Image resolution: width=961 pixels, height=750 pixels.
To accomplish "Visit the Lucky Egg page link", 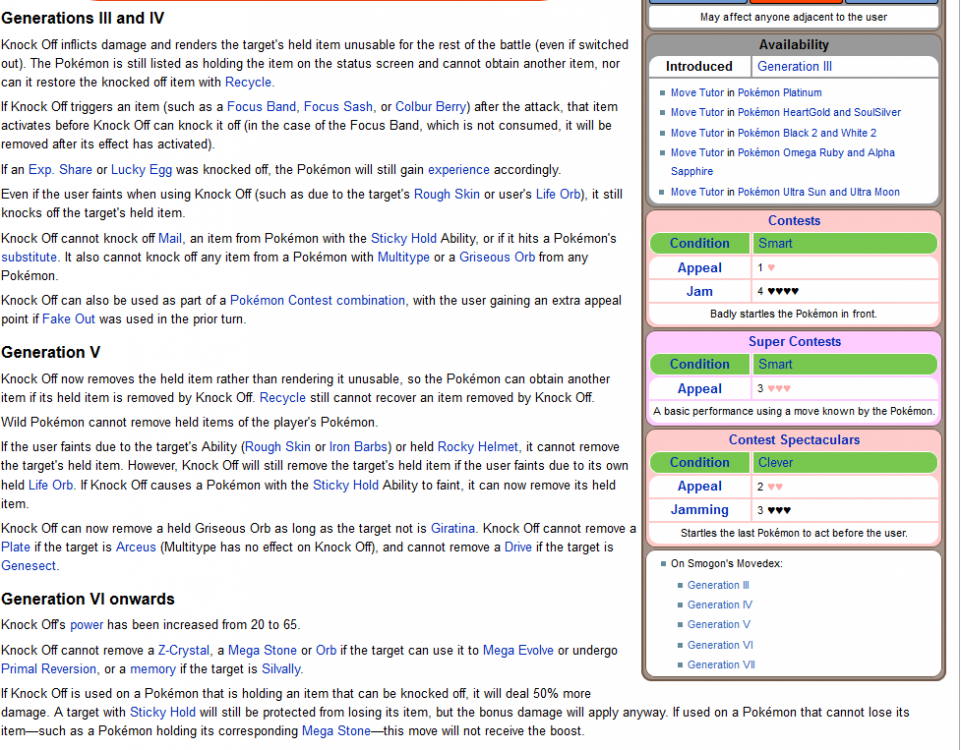I will point(141,170).
